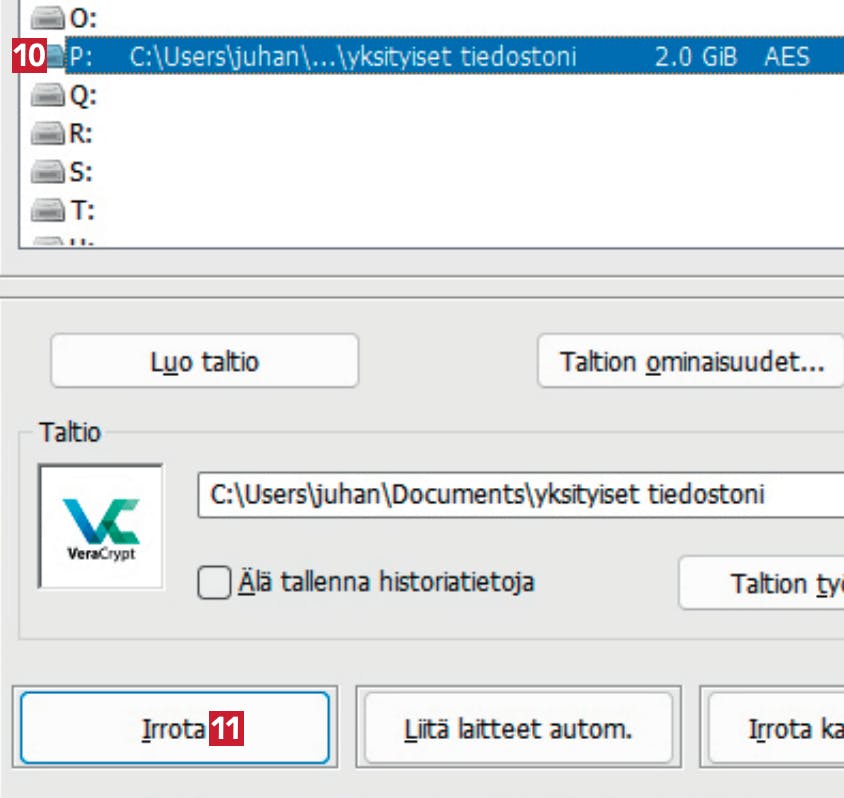This screenshot has height=798, width=844.
Task: Select the T: drive icon
Action: click(x=47, y=210)
